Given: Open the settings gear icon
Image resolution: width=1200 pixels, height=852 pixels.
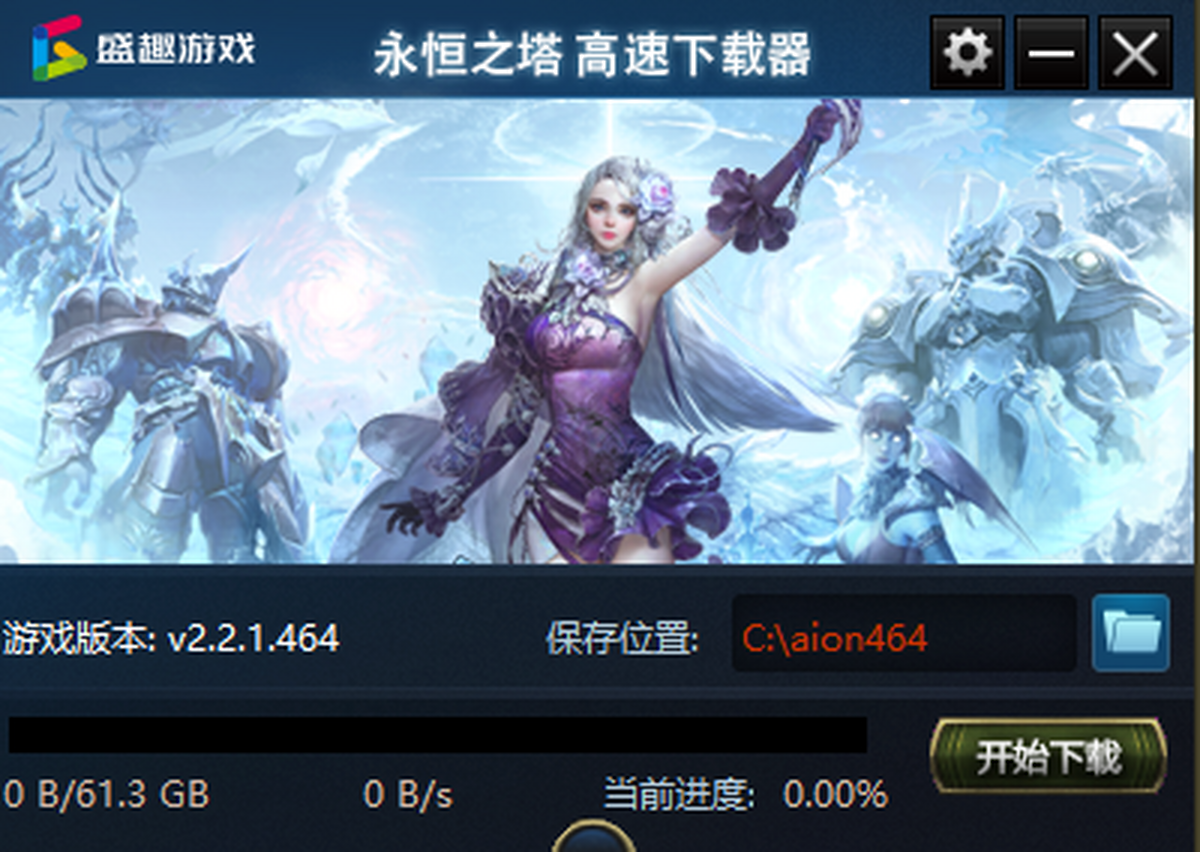Looking at the screenshot, I should click(967, 52).
